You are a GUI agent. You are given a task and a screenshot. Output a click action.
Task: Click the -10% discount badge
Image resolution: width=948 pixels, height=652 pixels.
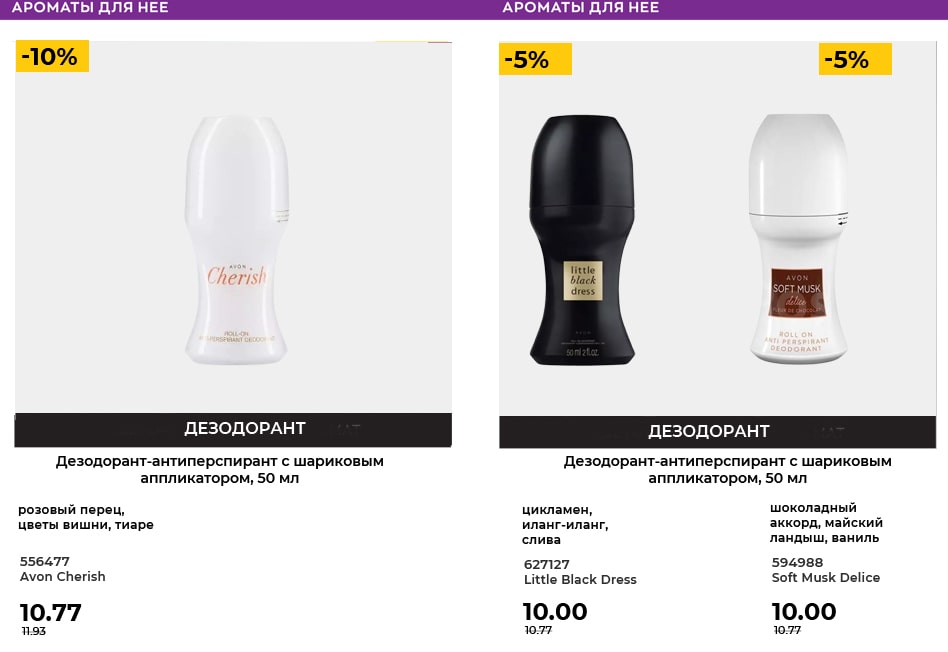[52, 57]
